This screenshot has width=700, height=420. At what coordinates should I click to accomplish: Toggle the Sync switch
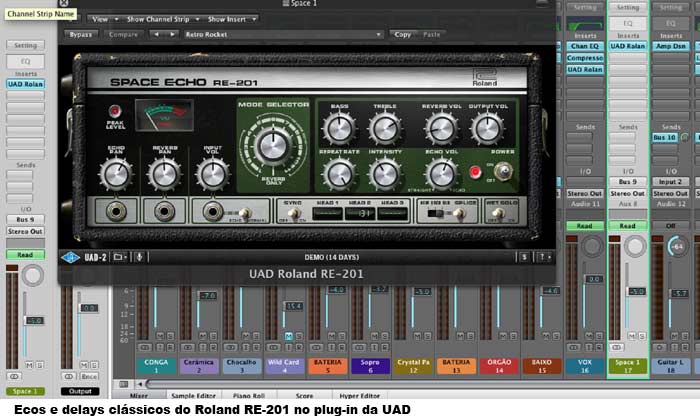tap(293, 214)
